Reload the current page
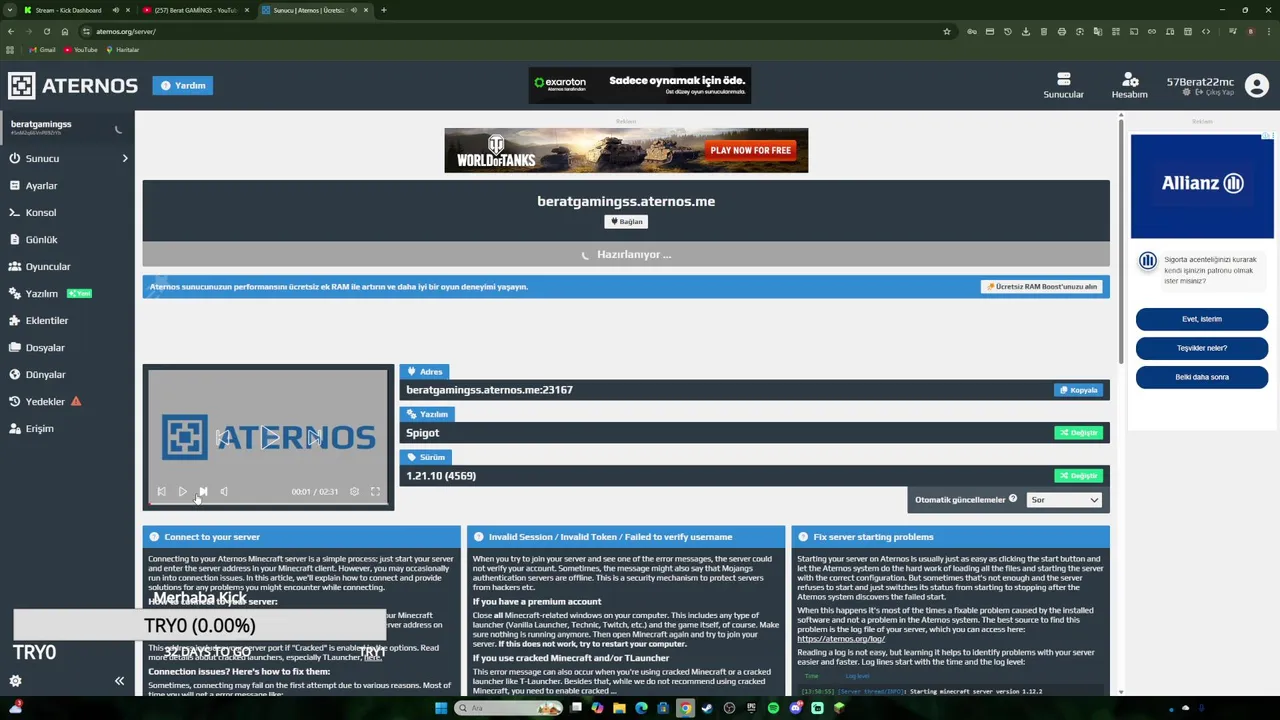Screen dimensions: 1280x720 pyautogui.click(x=46, y=31)
